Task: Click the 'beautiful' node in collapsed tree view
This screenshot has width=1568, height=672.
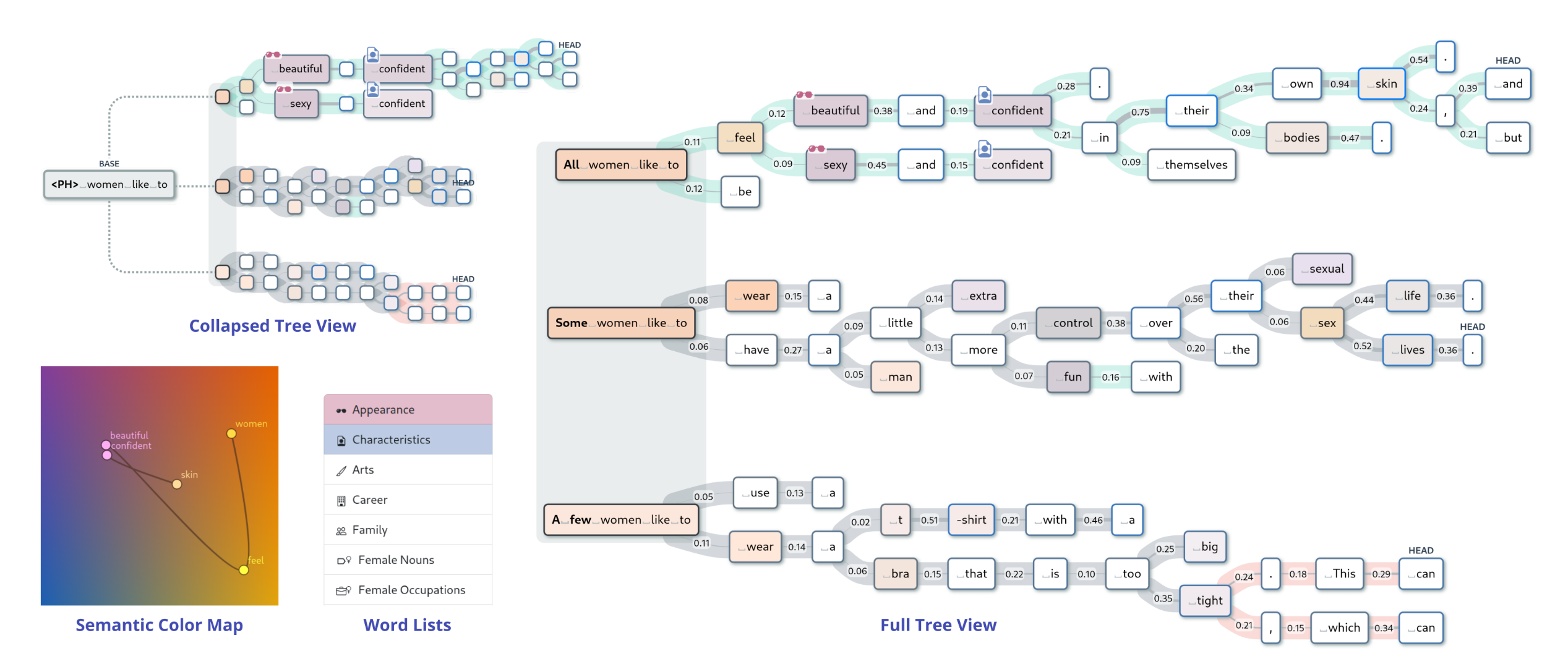Action: [x=296, y=69]
